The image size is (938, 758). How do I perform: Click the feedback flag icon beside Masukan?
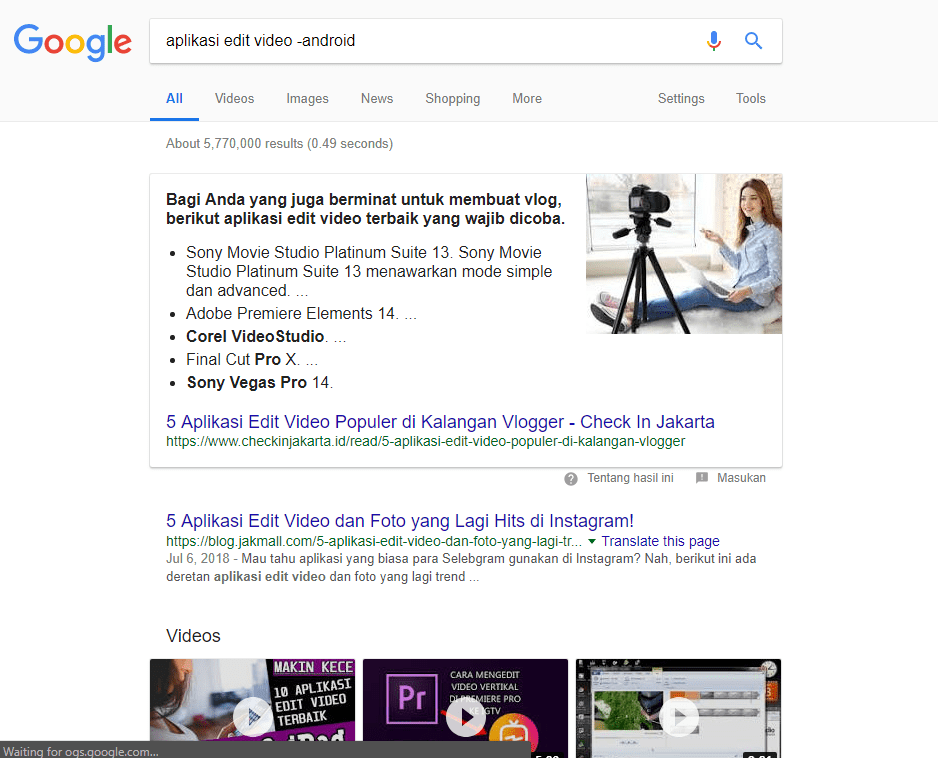(702, 477)
